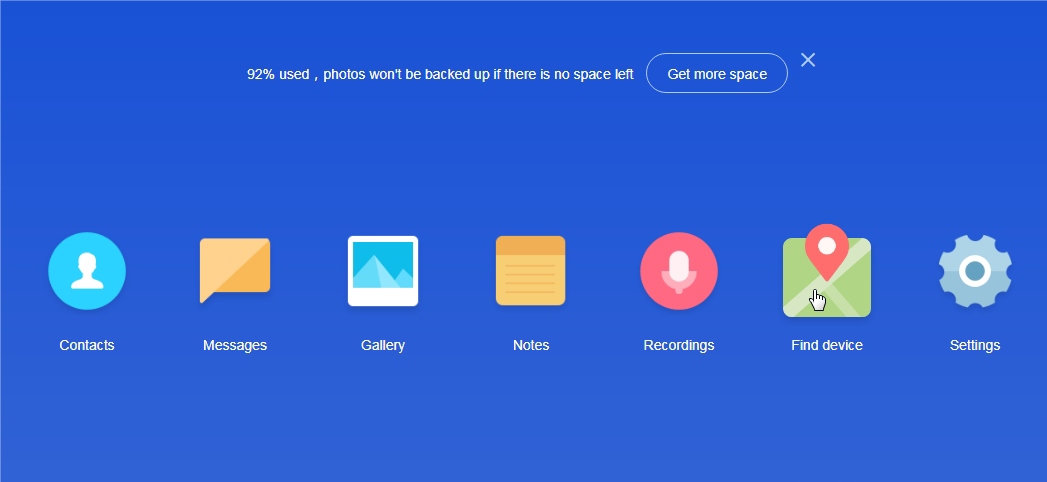Click the Recordings text label
1047x482 pixels.
(x=679, y=345)
